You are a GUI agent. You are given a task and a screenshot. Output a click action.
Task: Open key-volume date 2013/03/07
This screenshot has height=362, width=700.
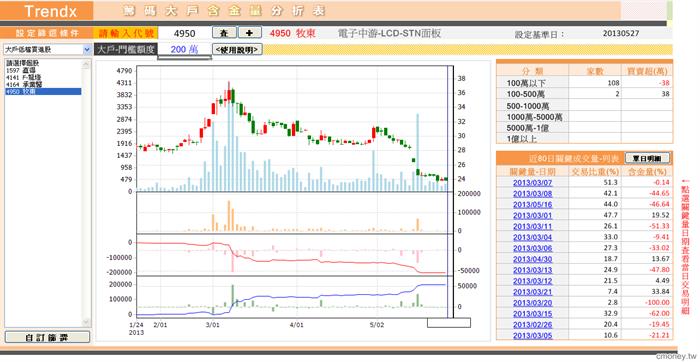click(532, 183)
